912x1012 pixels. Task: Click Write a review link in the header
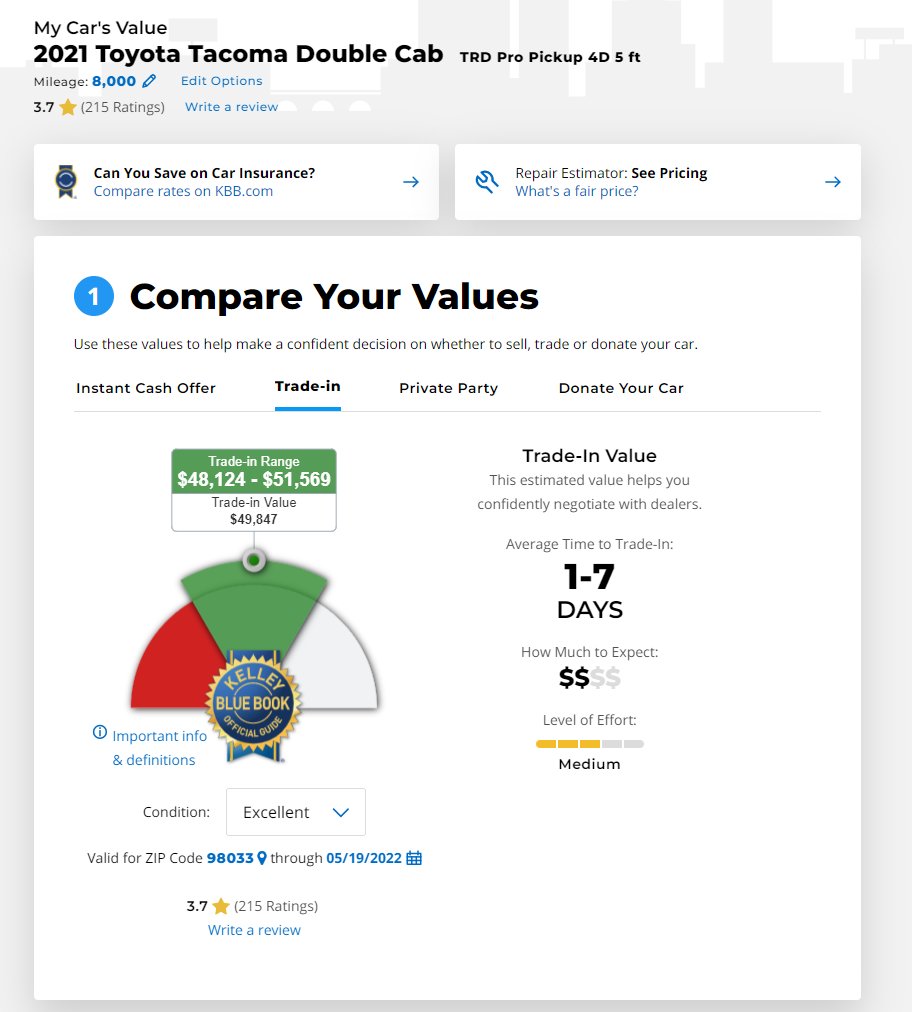point(231,106)
